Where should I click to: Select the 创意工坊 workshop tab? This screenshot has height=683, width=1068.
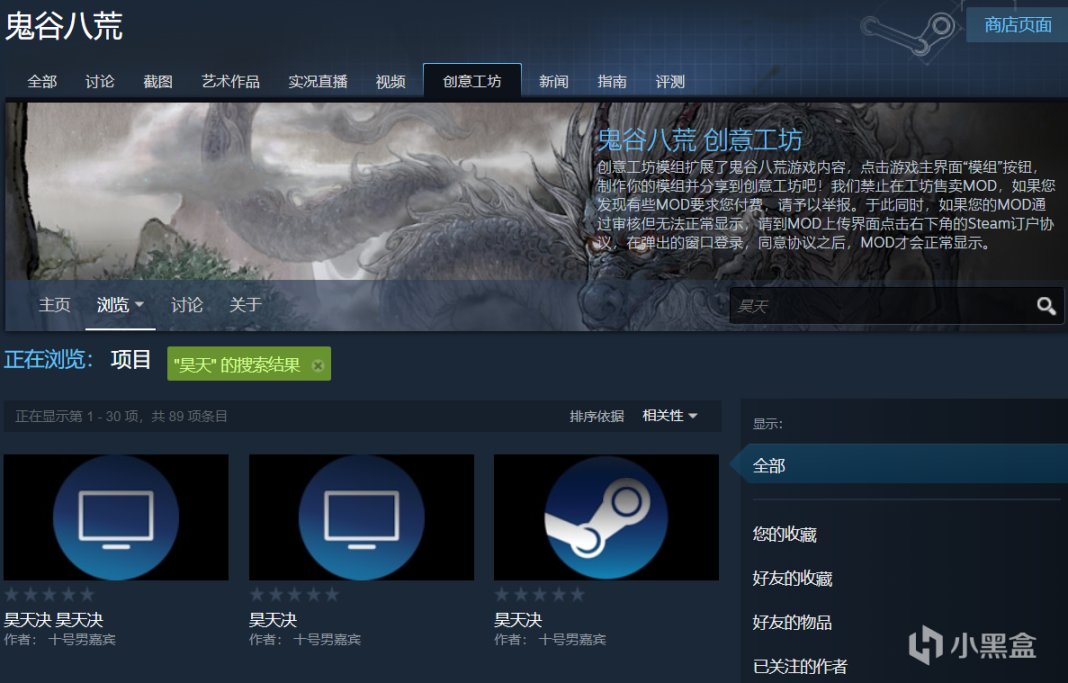(x=472, y=81)
